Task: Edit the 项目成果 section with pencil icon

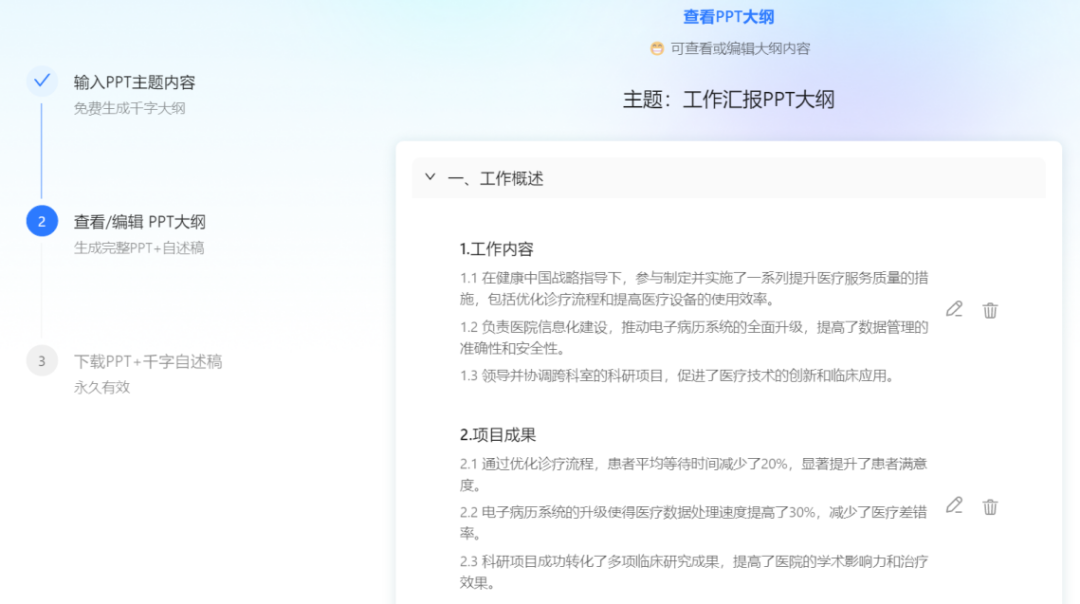Action: (x=953, y=507)
